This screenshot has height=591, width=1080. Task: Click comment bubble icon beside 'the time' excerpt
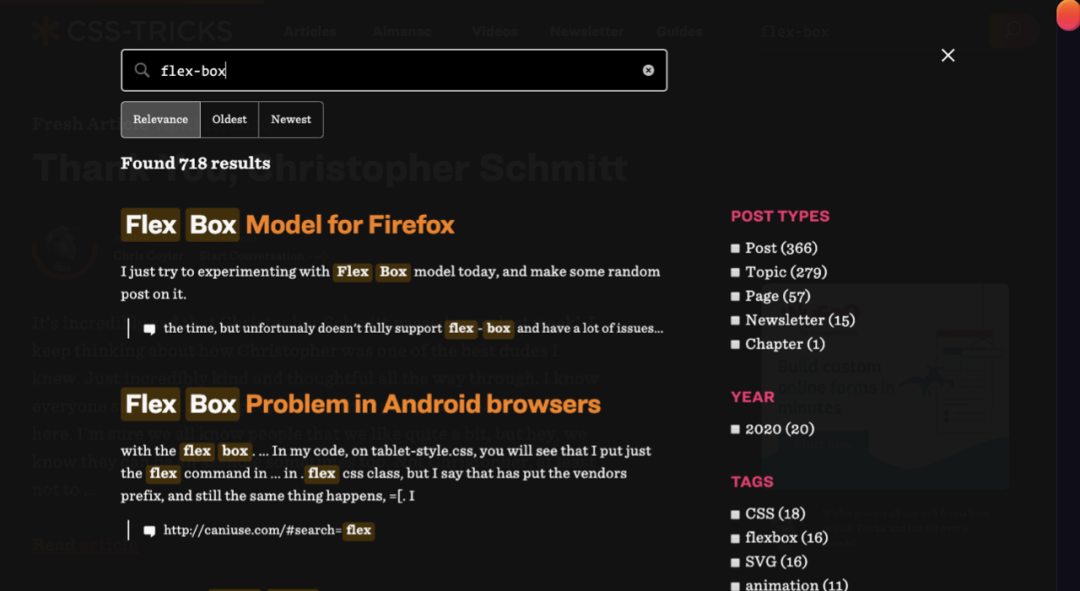pyautogui.click(x=149, y=329)
